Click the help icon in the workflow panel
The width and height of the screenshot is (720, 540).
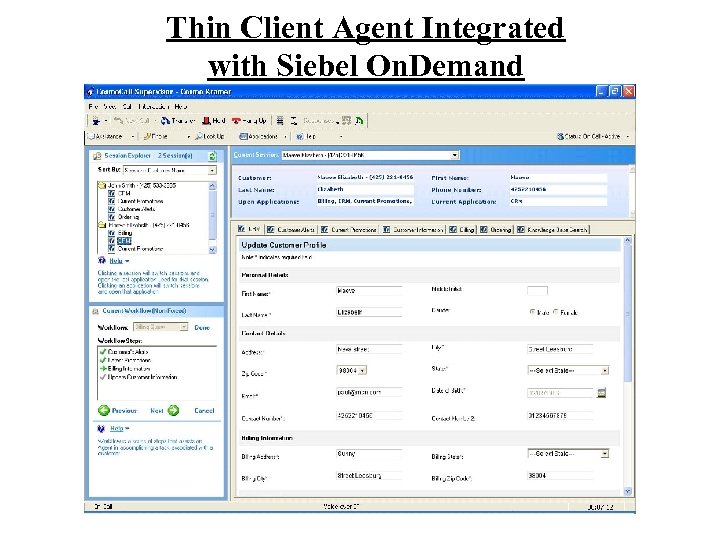pyautogui.click(x=101, y=428)
